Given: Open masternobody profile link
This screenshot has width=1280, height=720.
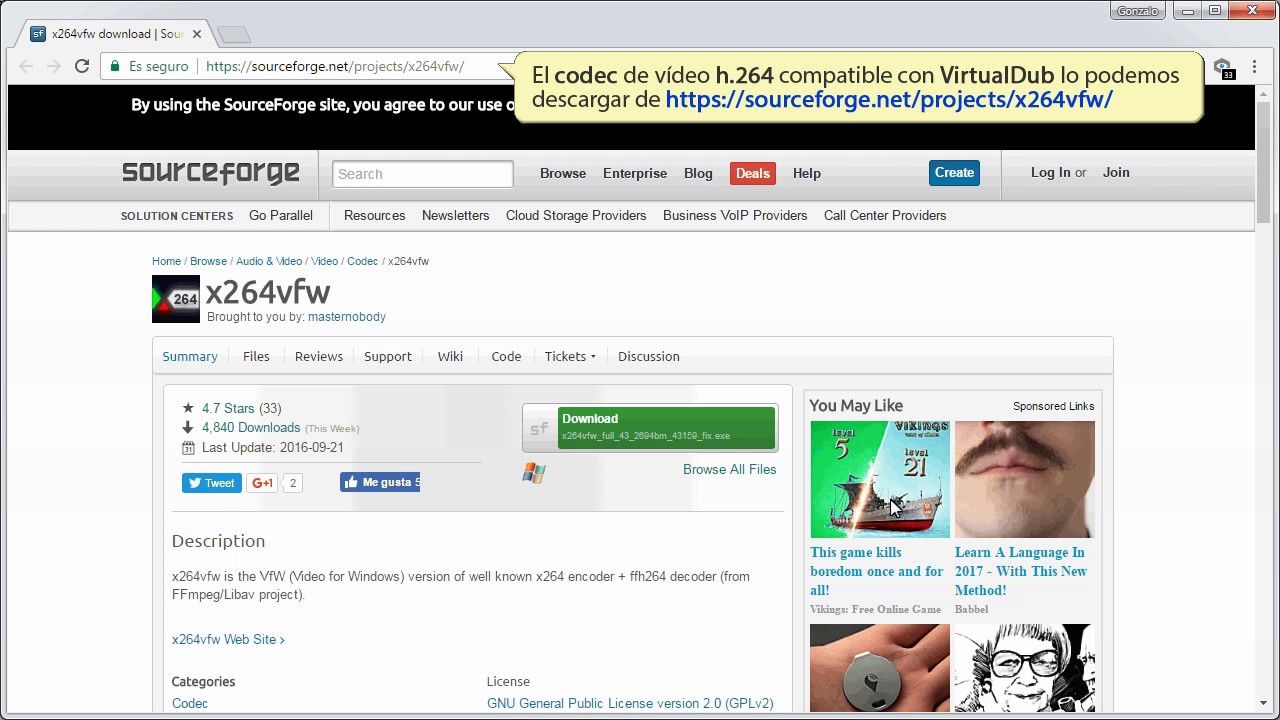Looking at the screenshot, I should 347,317.
